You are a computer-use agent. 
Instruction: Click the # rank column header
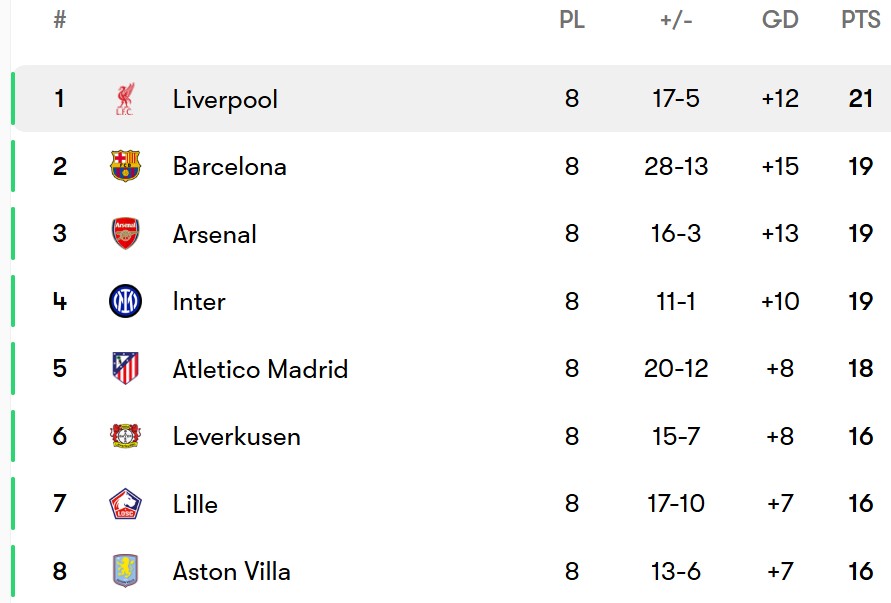tap(60, 20)
